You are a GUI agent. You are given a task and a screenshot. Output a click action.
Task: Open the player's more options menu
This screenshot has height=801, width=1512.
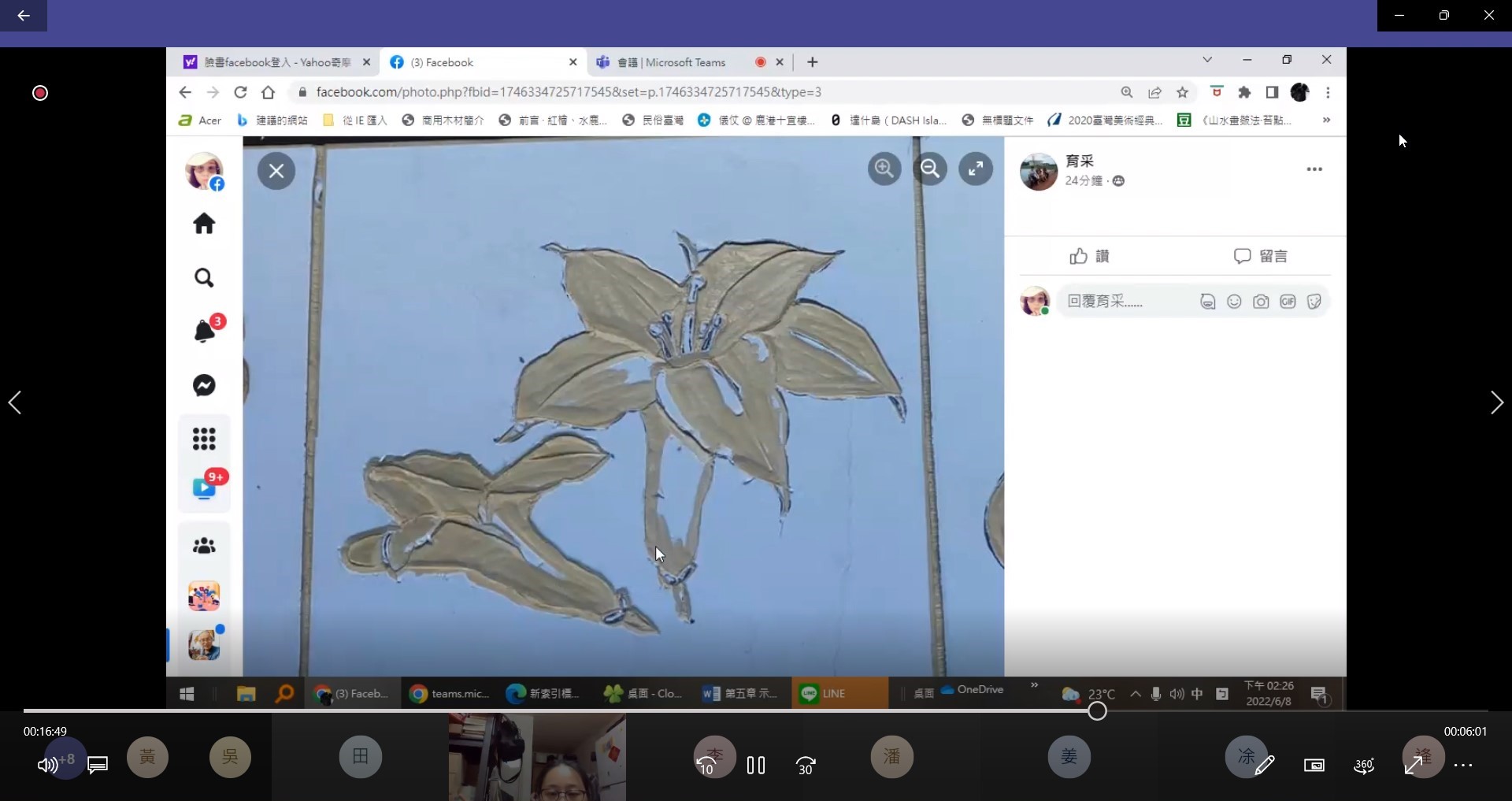(x=1463, y=765)
